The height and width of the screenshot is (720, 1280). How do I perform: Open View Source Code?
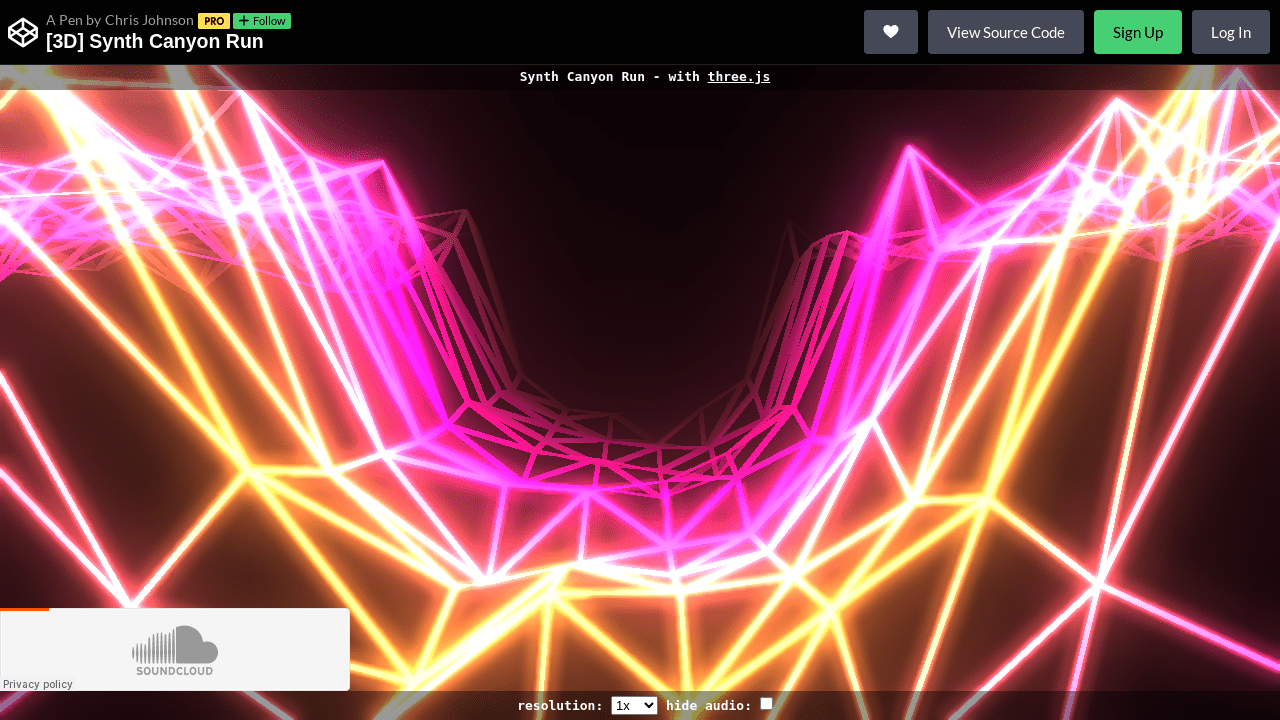[1006, 32]
